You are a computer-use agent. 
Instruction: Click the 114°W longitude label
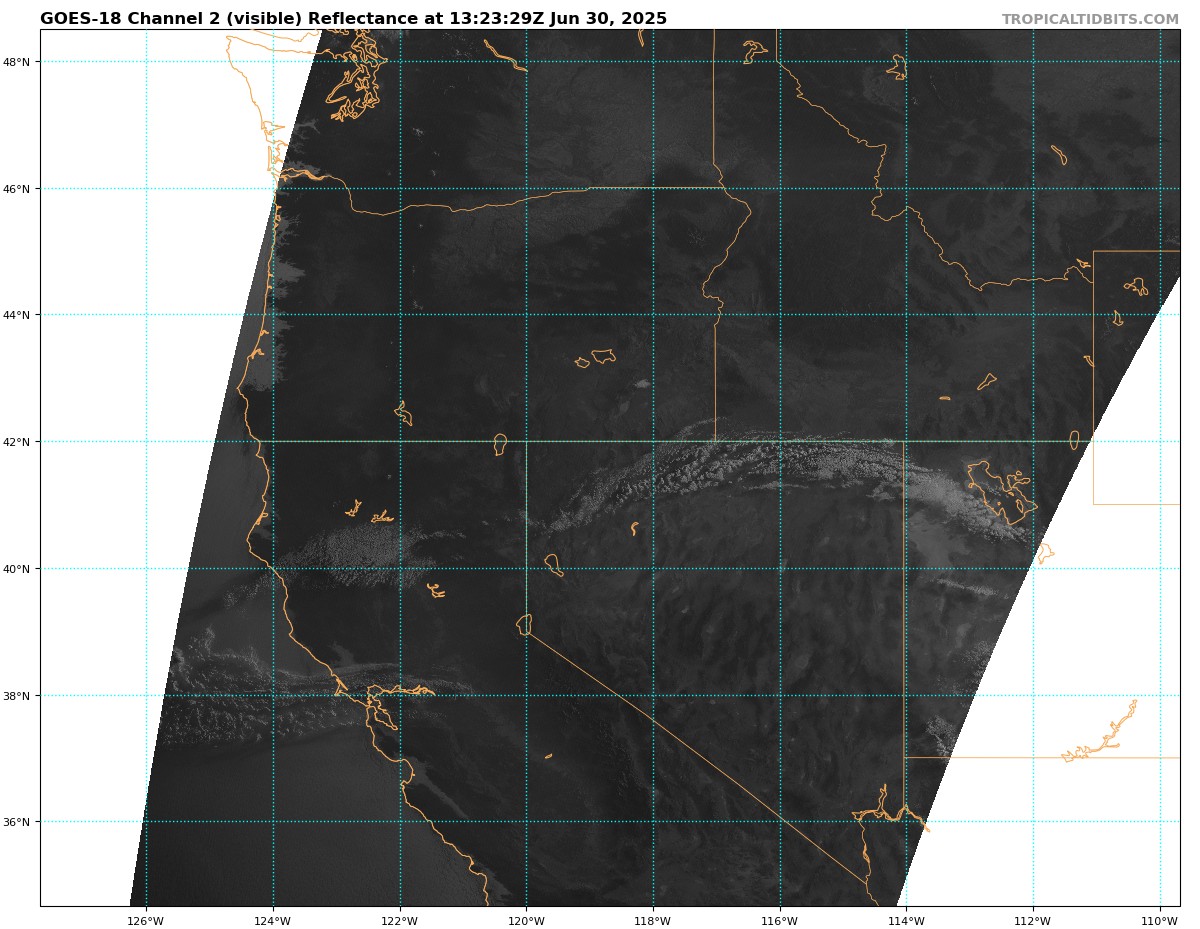[906, 920]
